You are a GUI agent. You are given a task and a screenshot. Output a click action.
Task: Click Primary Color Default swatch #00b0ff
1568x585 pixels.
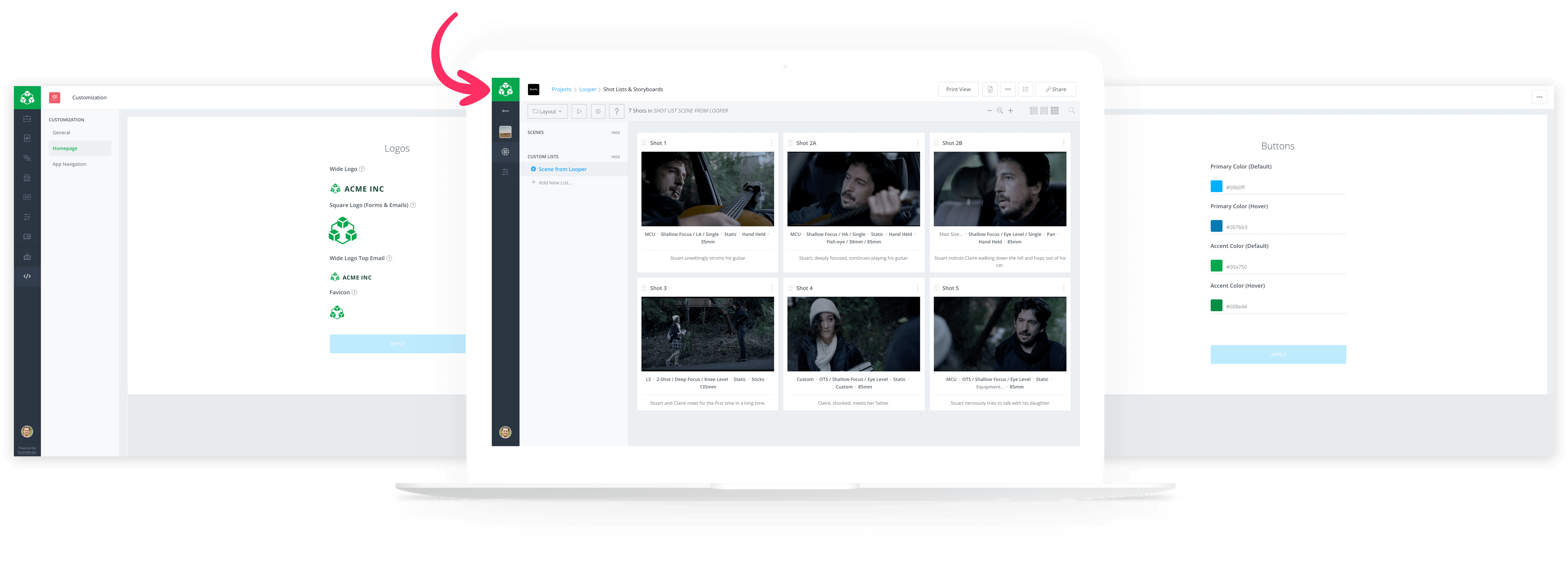tap(1216, 186)
